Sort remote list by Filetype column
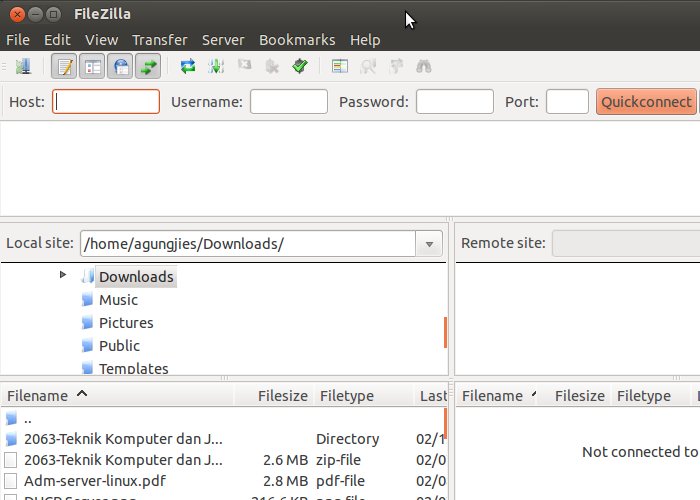Viewport: 700px width, 500px height. pyautogui.click(x=650, y=396)
